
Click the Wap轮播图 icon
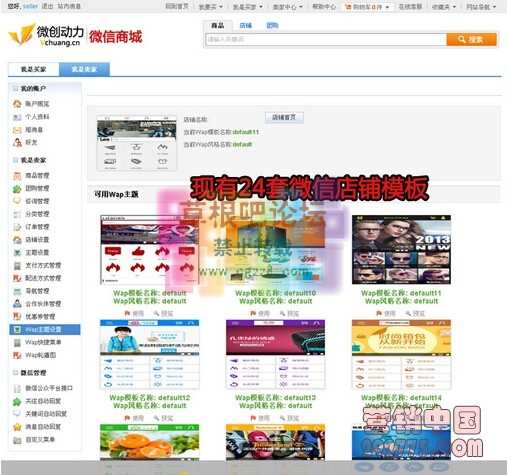(17, 355)
